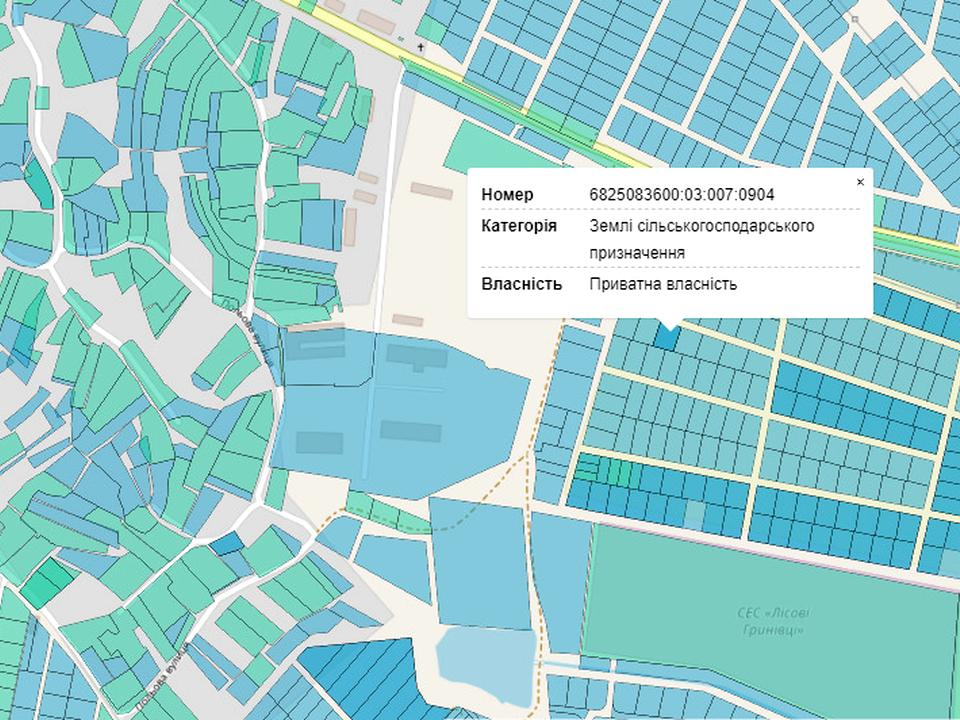Select the bright green parcel at lower left

[48, 581]
